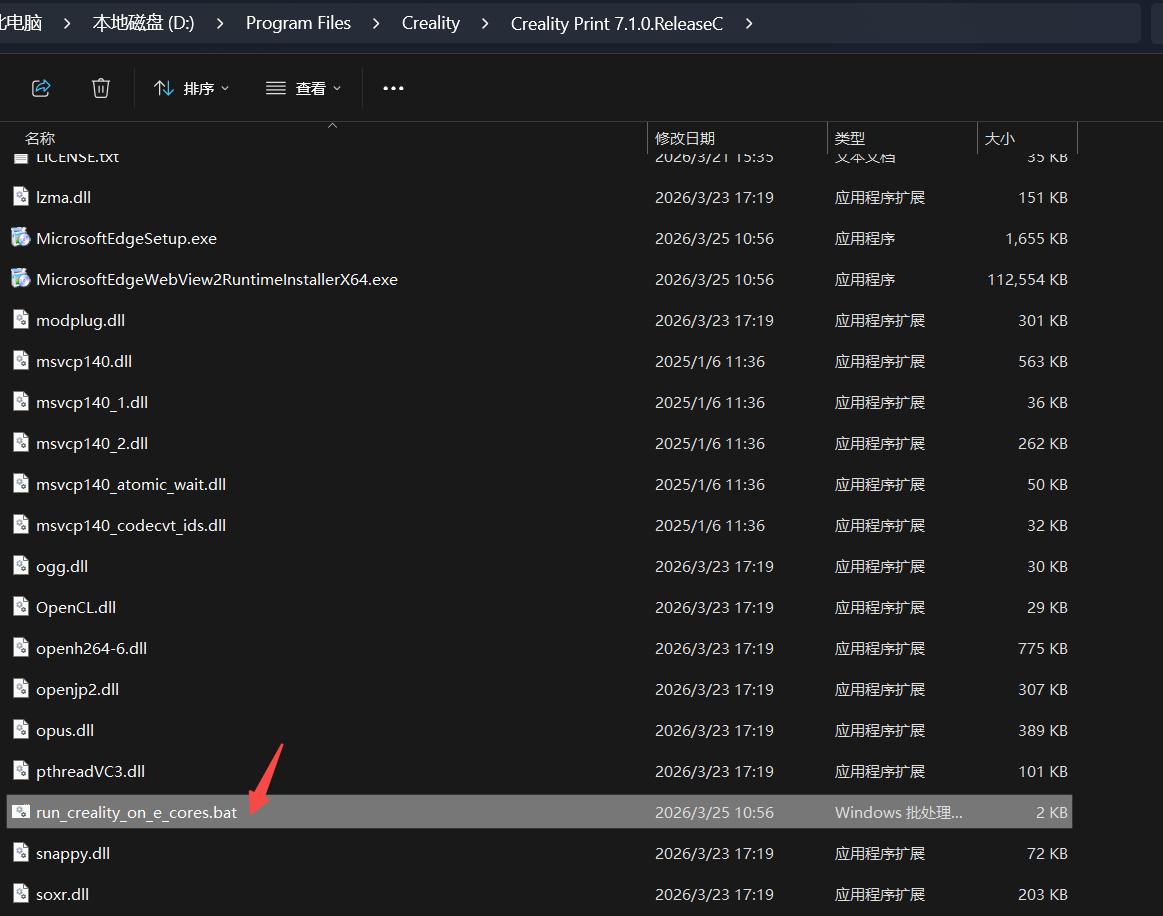
Task: Open the three-dots more options menu
Action: click(x=393, y=88)
